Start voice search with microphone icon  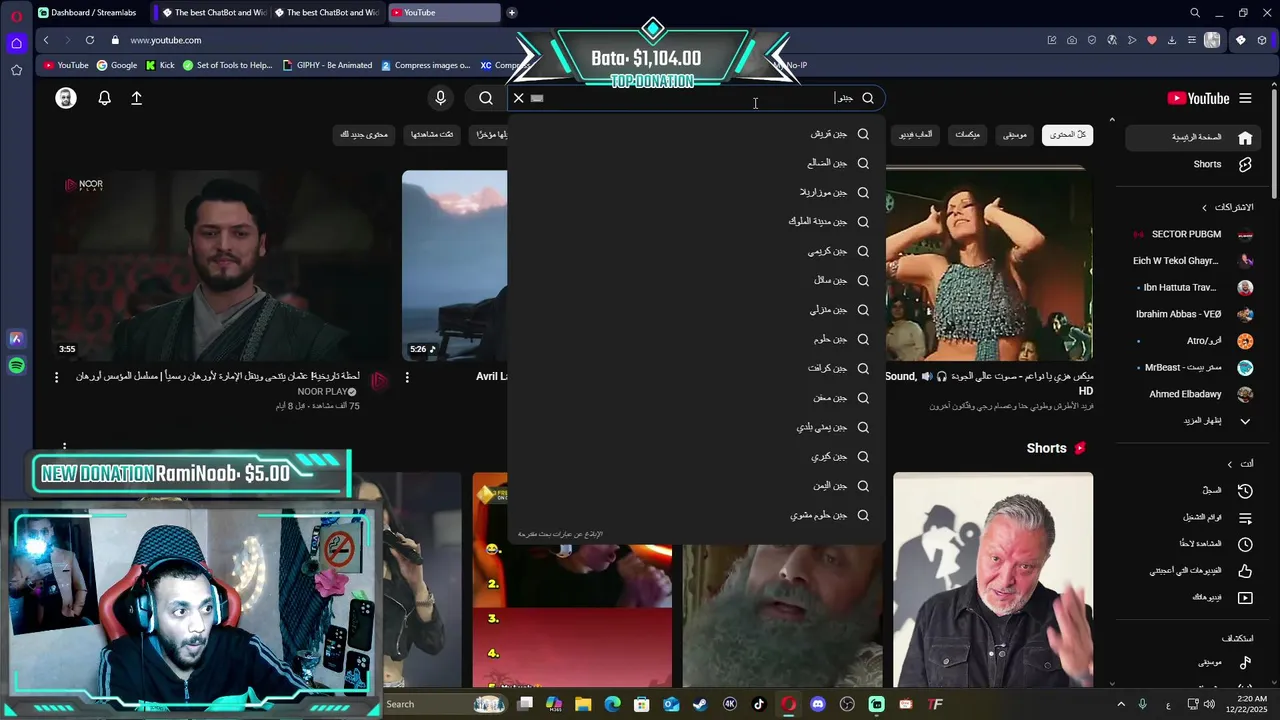(x=440, y=98)
